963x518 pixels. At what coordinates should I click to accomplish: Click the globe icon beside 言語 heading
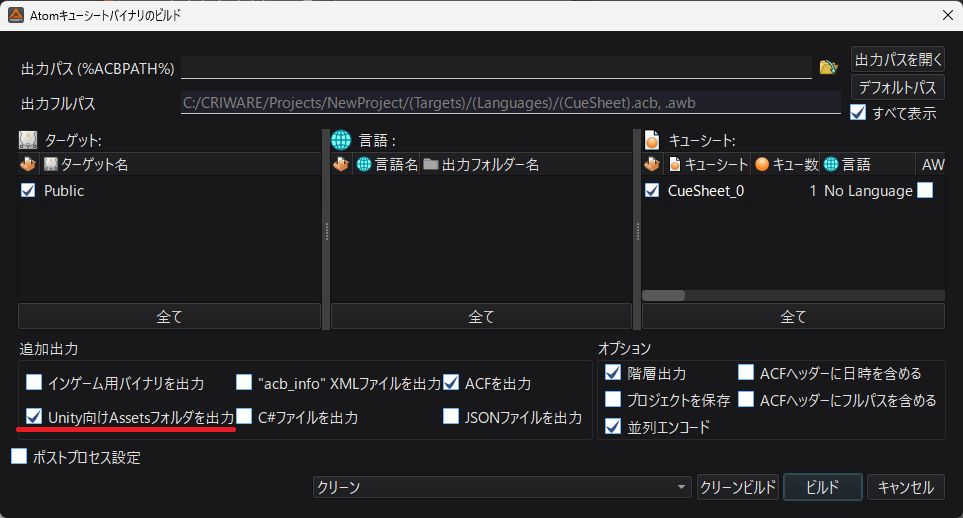pyautogui.click(x=341, y=140)
